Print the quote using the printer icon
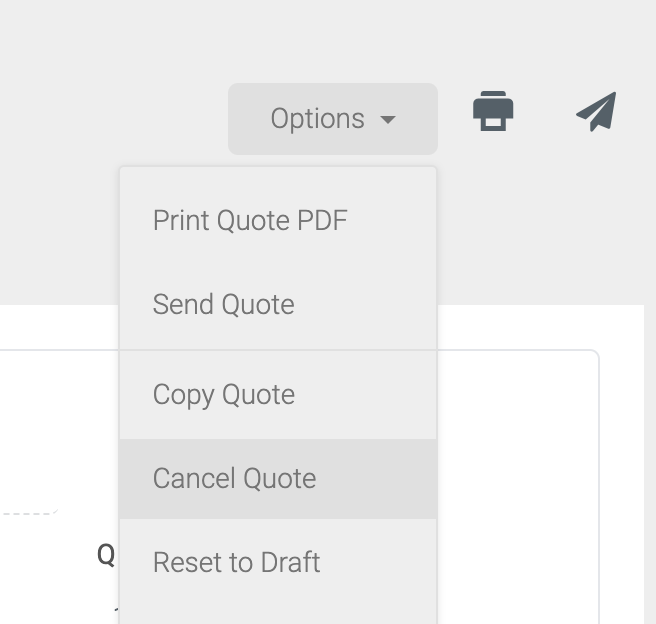 coord(493,111)
